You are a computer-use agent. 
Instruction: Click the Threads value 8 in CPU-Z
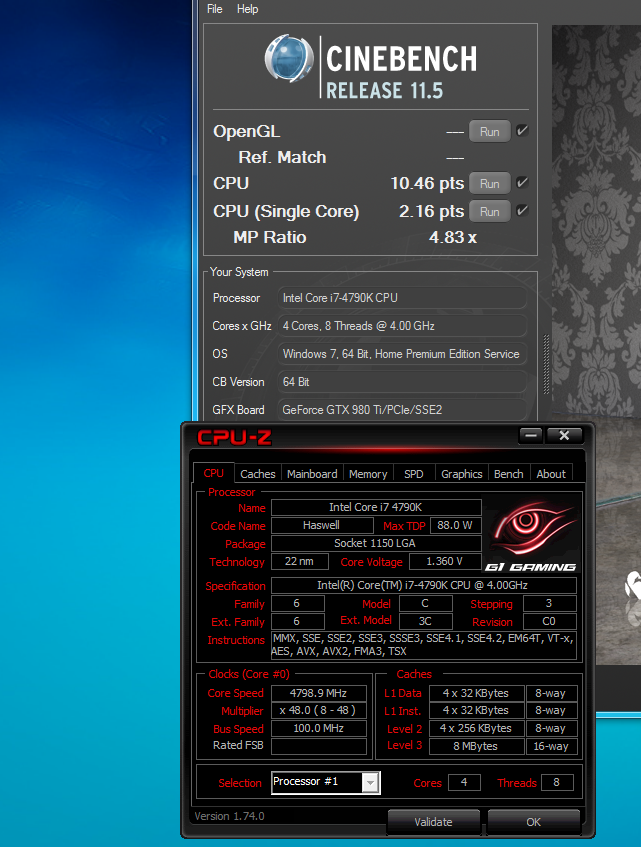click(x=557, y=782)
